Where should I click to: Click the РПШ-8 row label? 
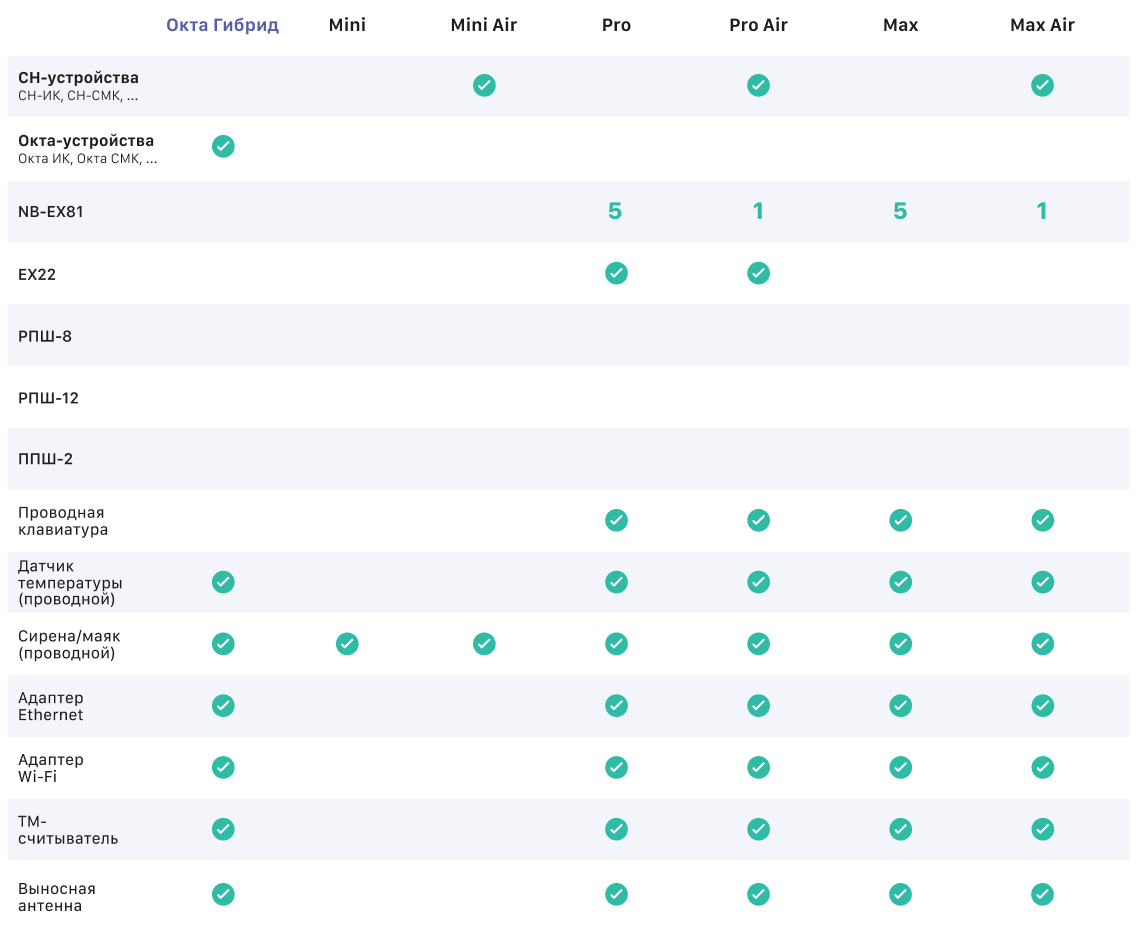(45, 336)
